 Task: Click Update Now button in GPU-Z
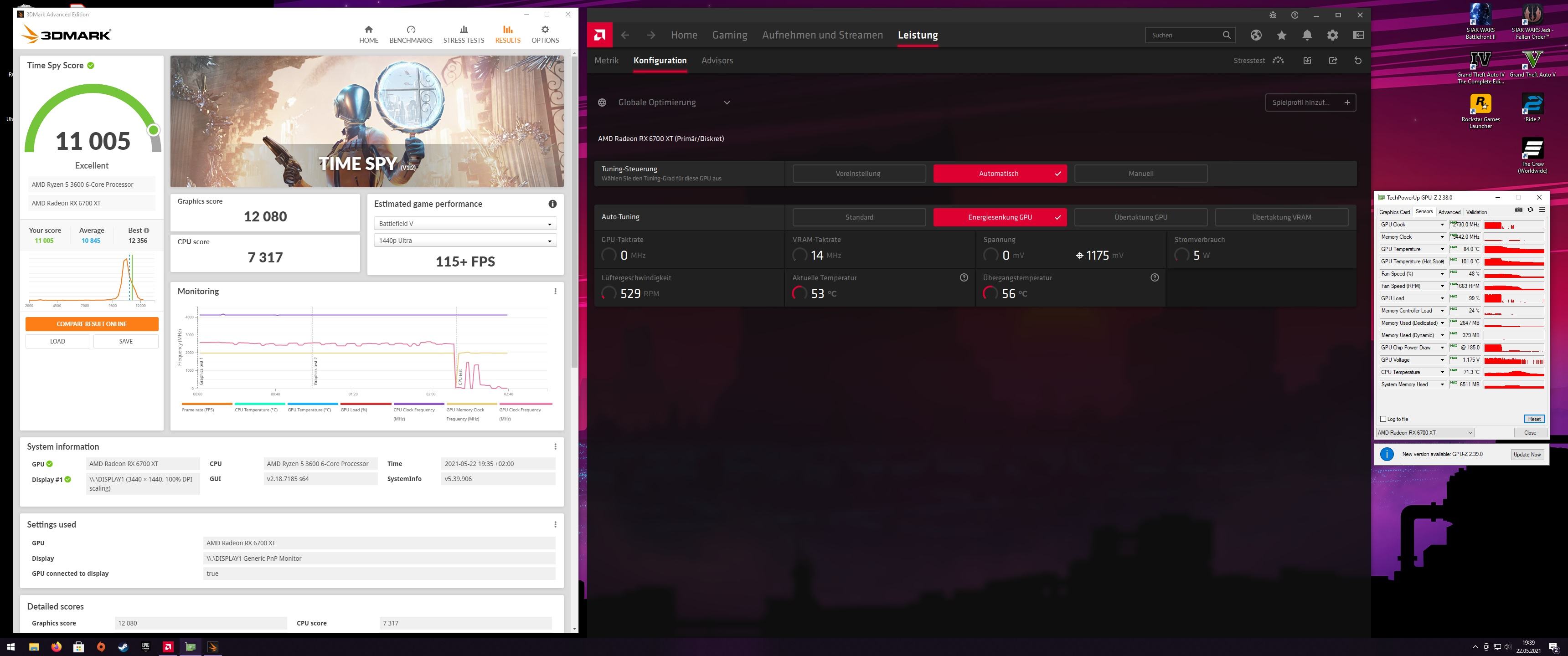1527,455
